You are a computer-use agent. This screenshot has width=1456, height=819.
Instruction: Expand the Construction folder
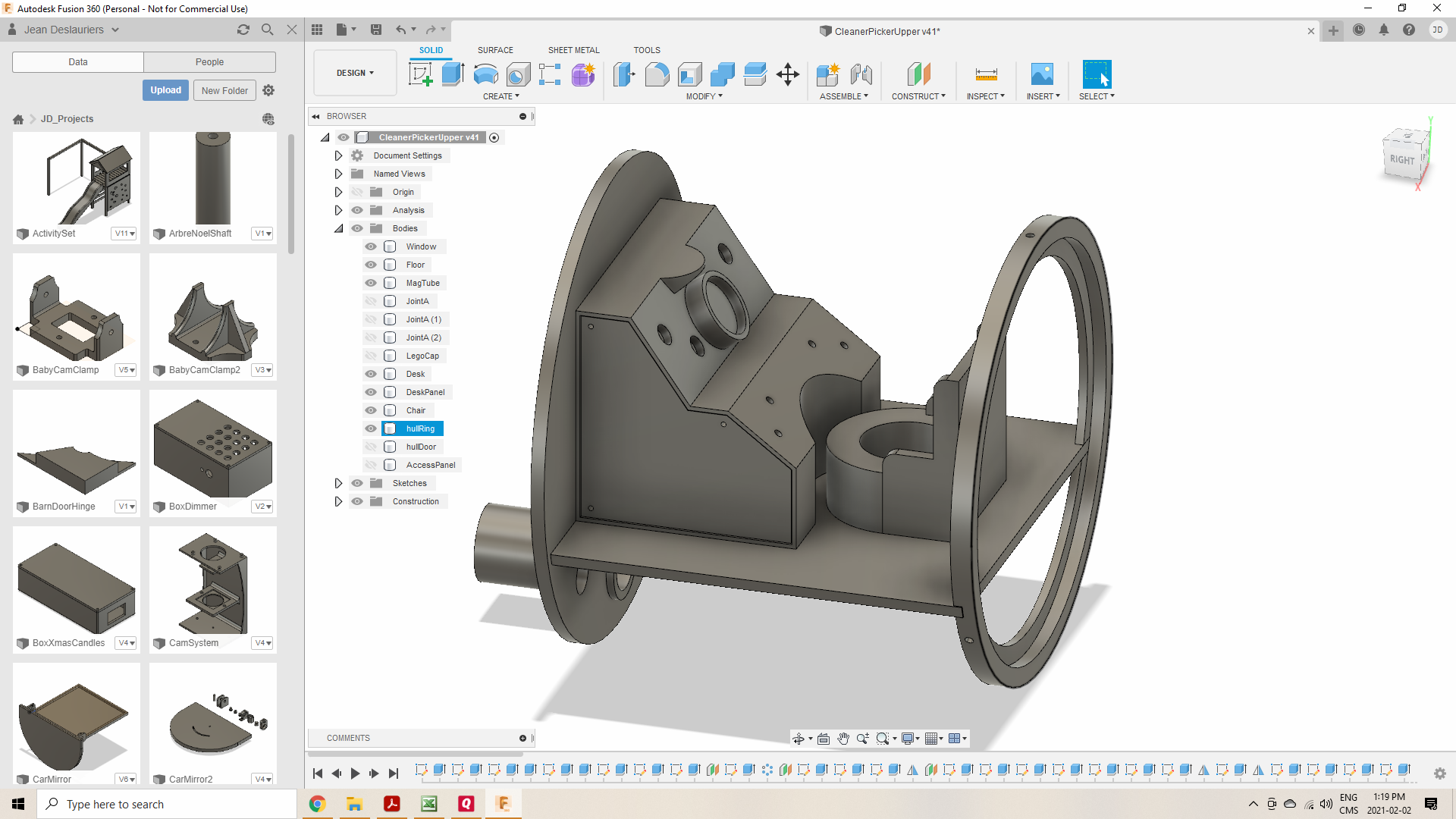pyautogui.click(x=339, y=501)
